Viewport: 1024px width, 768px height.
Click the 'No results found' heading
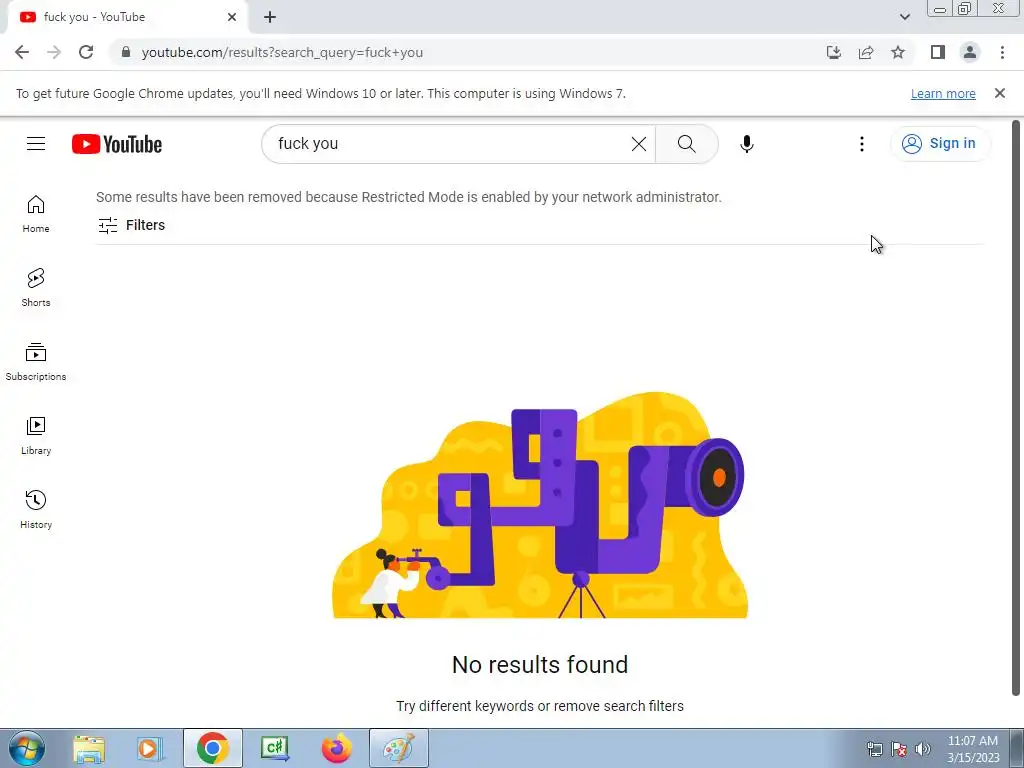540,665
